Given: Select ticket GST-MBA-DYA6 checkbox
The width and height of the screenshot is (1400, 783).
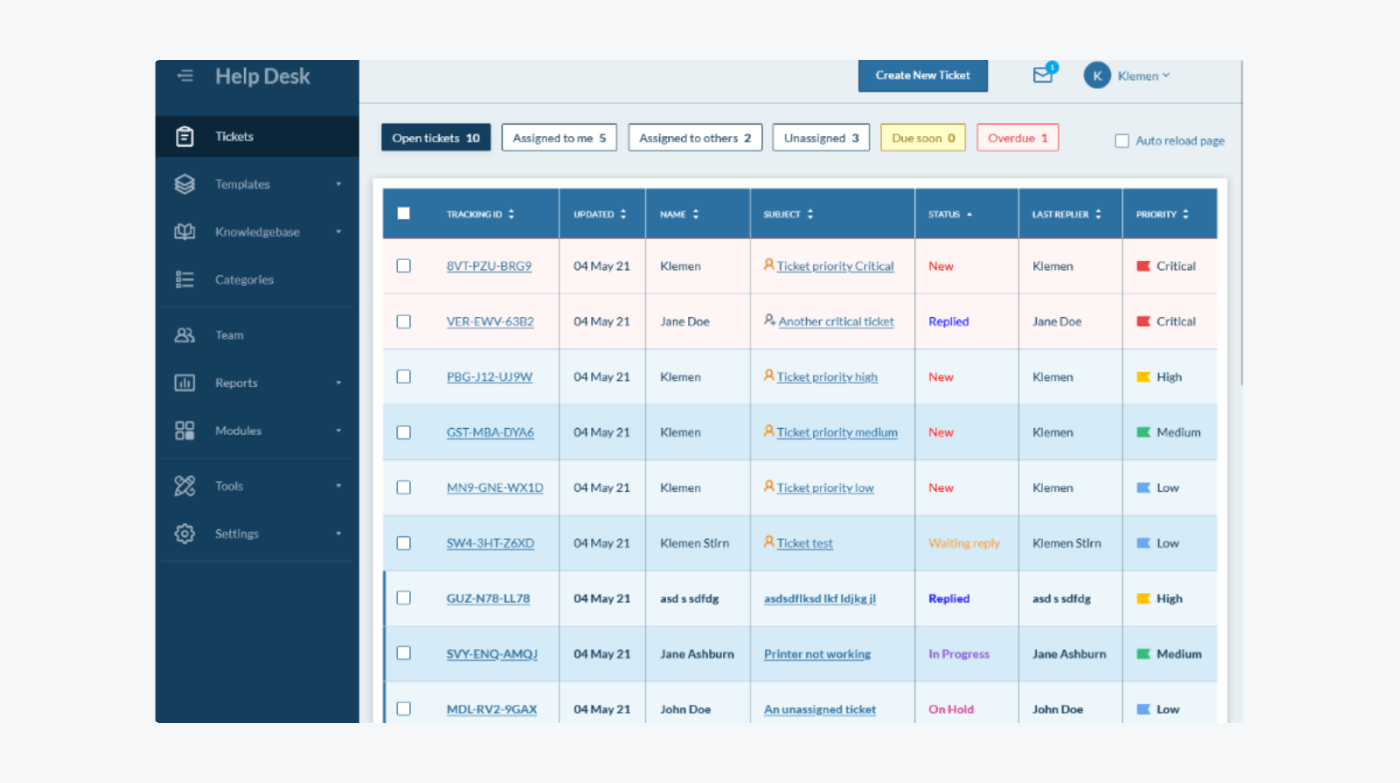Looking at the screenshot, I should click(x=403, y=433).
